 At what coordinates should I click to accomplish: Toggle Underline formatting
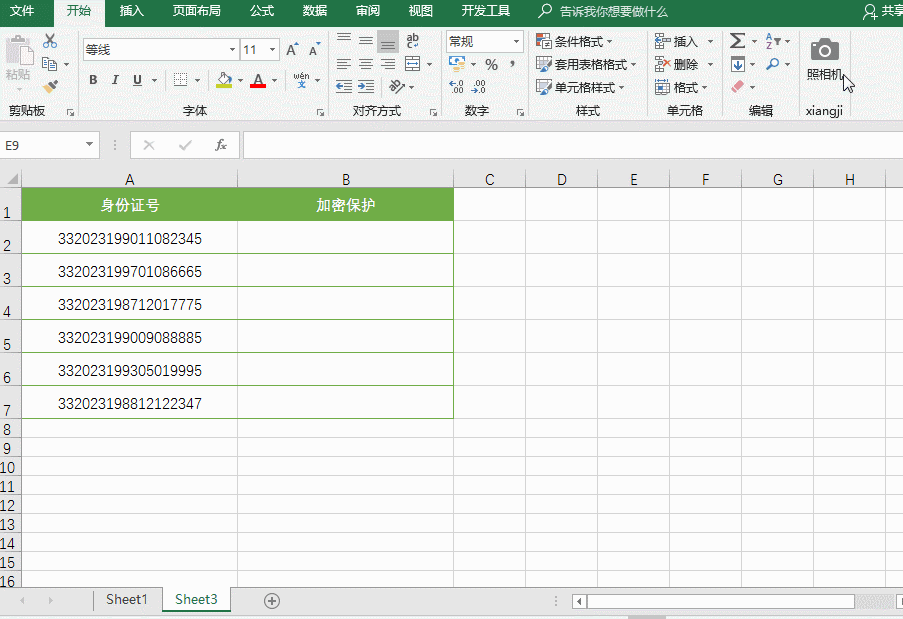pos(137,80)
